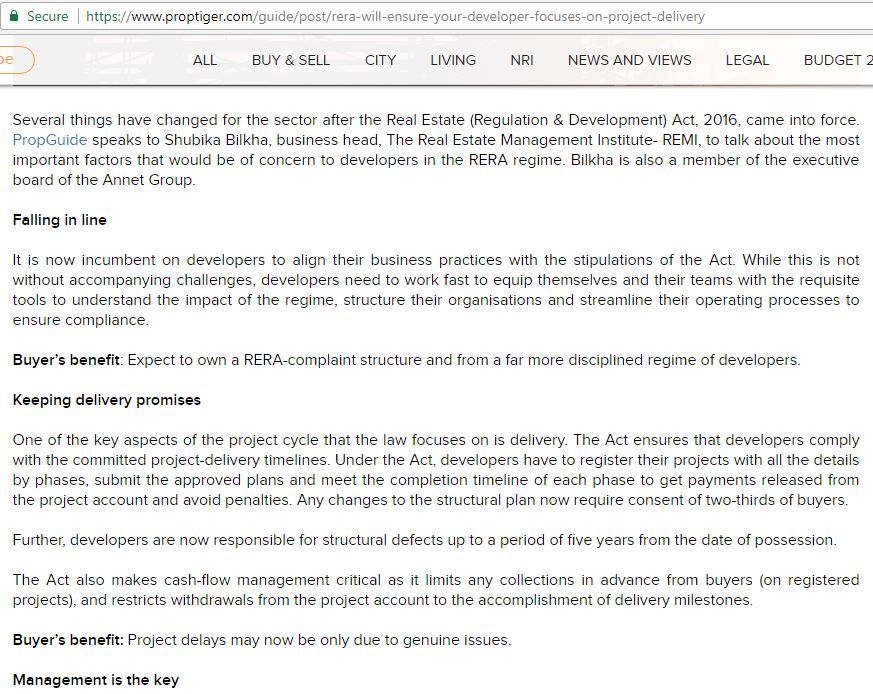Open the NRI section
This screenshot has width=873, height=694.
(x=522, y=60)
